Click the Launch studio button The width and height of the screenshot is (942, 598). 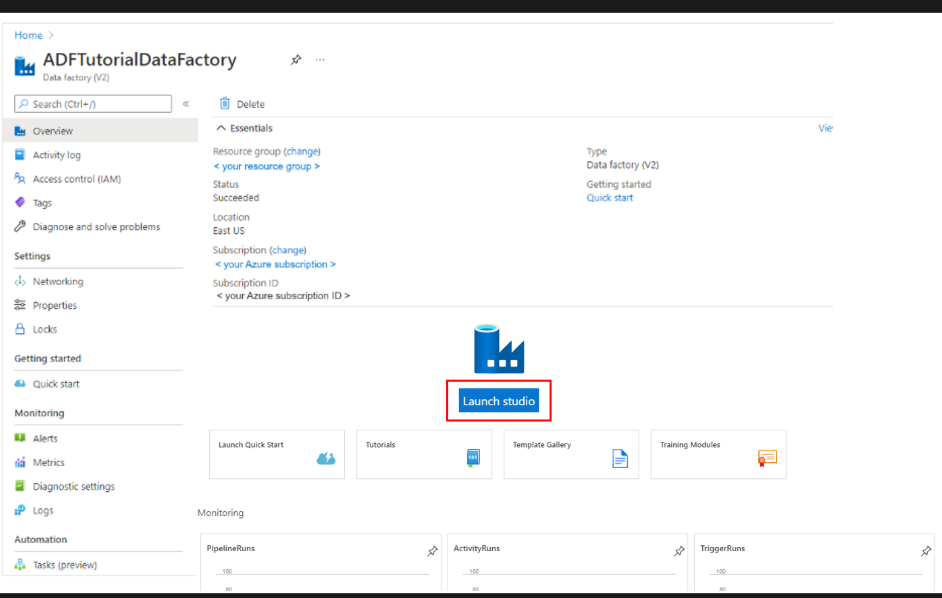point(498,401)
